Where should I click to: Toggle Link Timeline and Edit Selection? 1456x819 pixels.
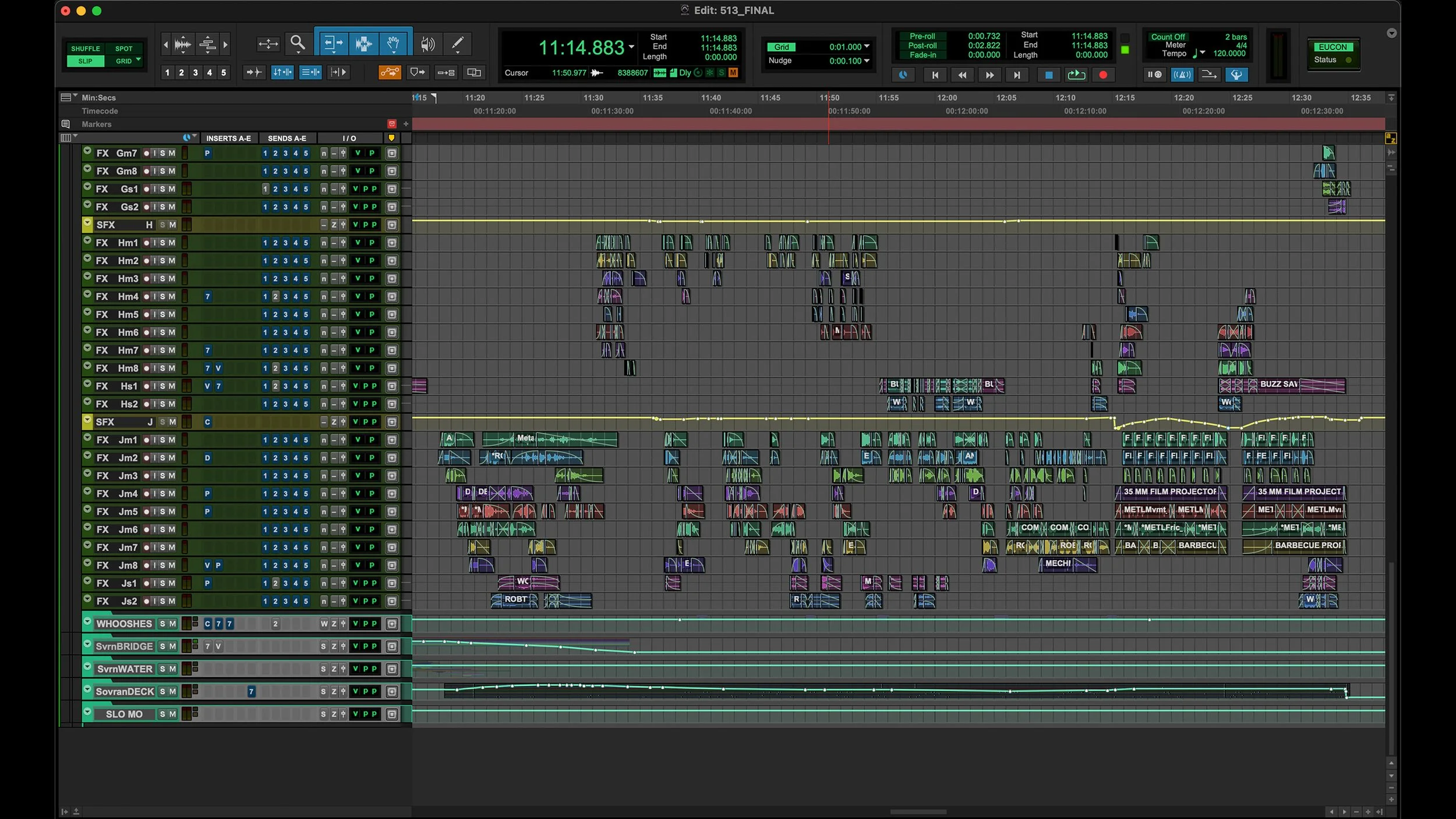(282, 72)
